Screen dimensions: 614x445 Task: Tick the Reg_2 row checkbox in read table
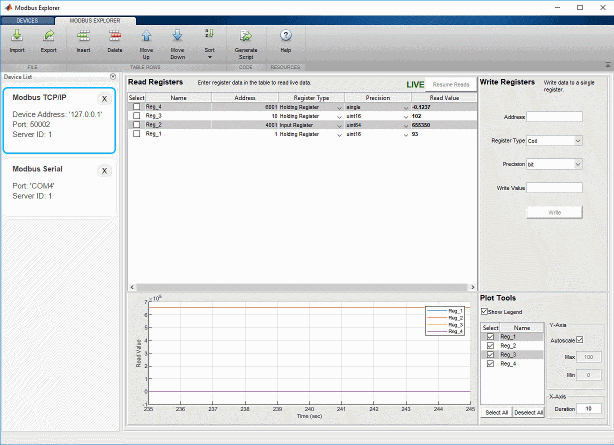(x=136, y=125)
